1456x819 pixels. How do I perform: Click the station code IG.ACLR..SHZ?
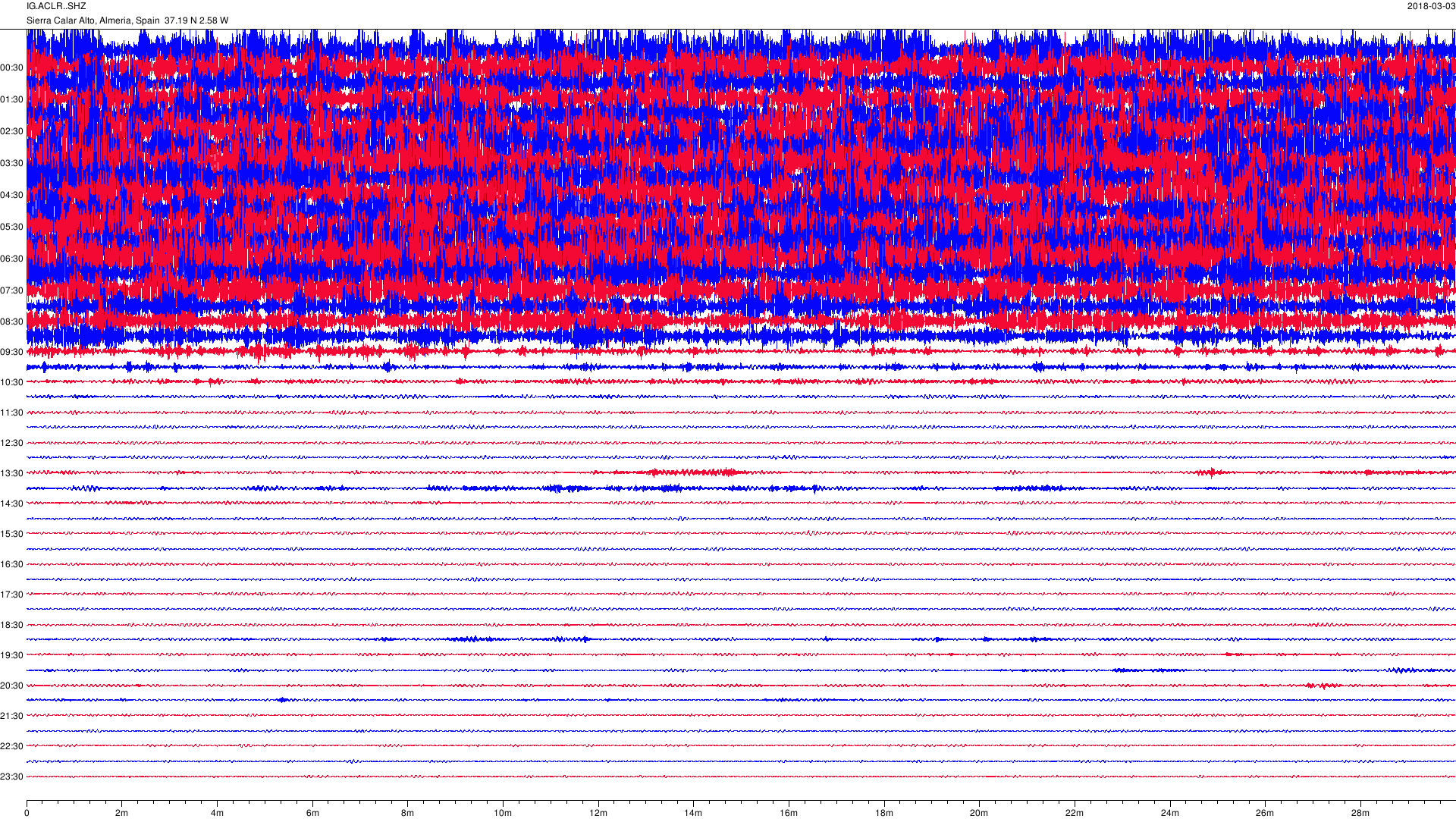[56, 6]
